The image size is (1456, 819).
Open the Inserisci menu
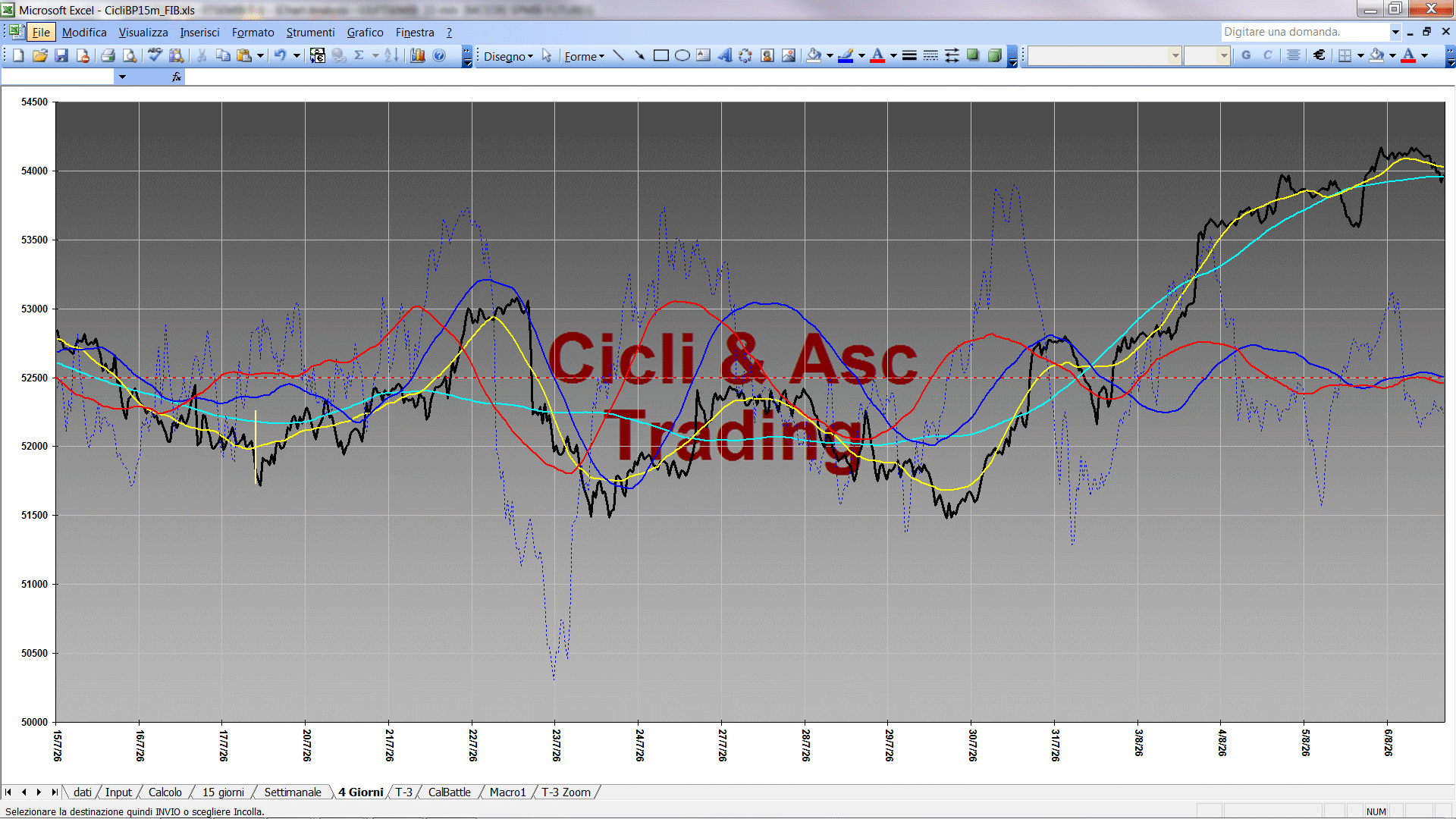pos(199,32)
